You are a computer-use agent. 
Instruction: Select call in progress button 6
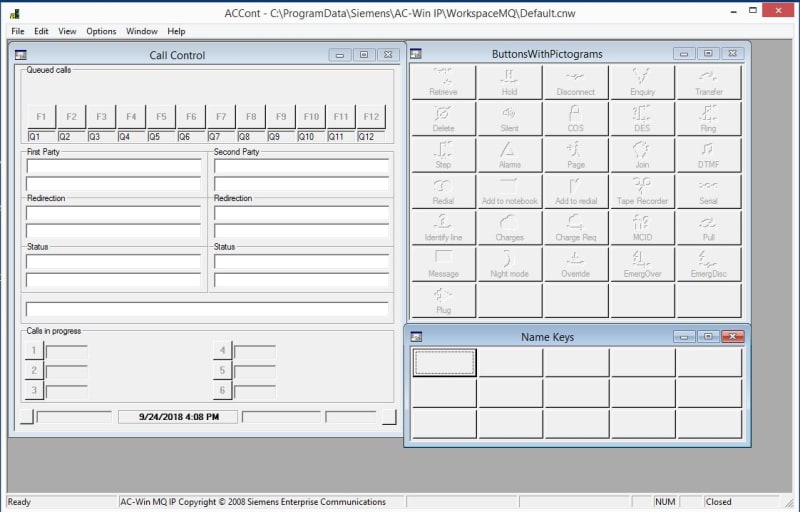(222, 390)
